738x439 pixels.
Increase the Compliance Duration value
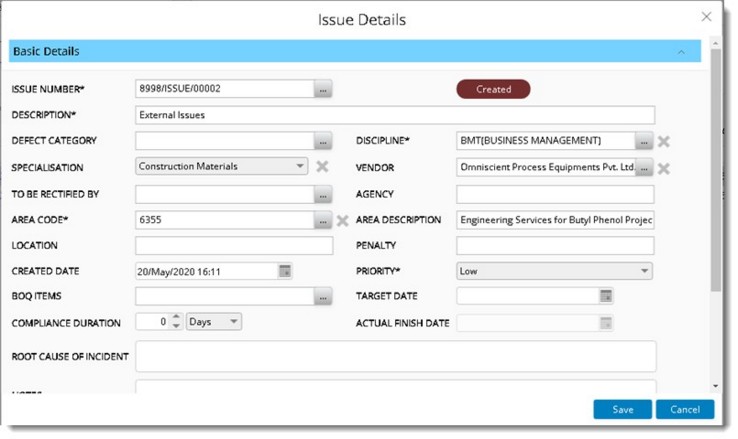(176, 317)
